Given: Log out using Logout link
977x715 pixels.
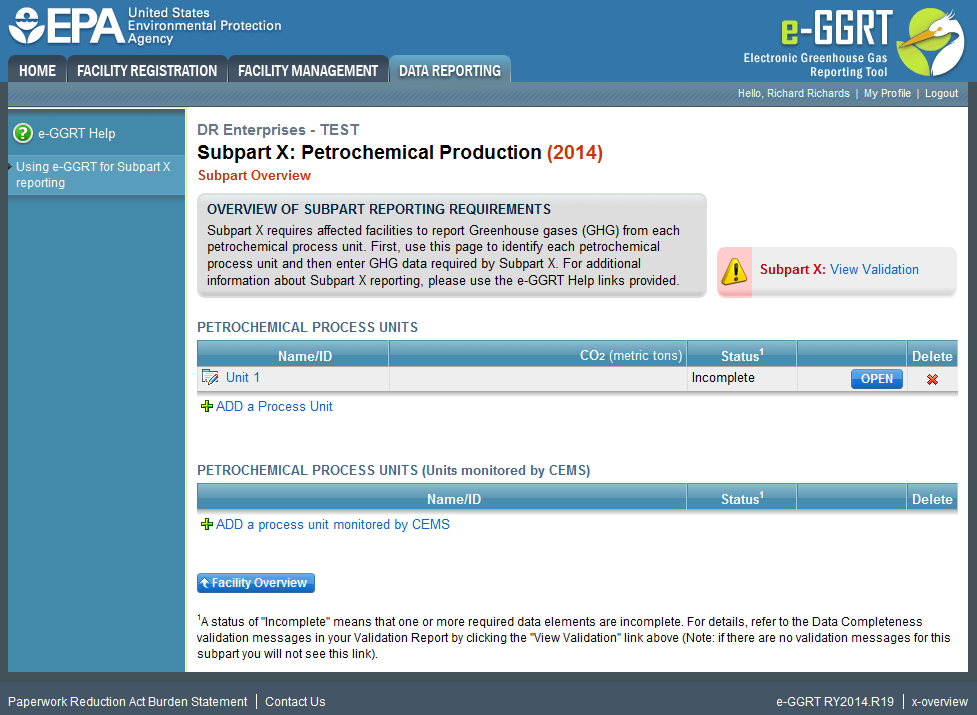Looking at the screenshot, I should [x=941, y=93].
